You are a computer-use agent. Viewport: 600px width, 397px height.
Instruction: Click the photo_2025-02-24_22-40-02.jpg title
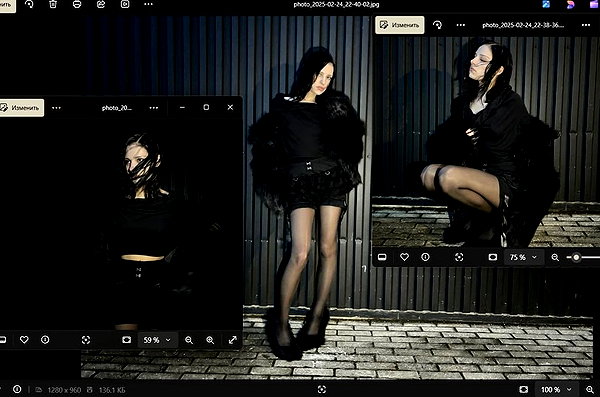pyautogui.click(x=336, y=5)
